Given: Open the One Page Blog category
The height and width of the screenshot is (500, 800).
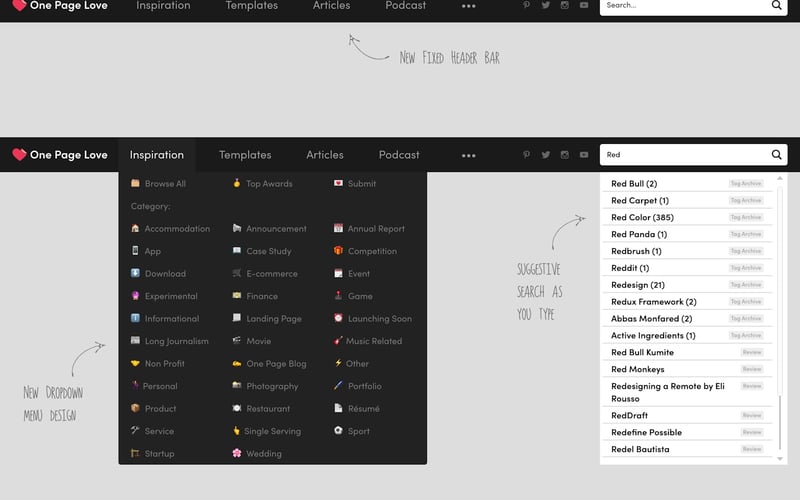Looking at the screenshot, I should 269,364.
